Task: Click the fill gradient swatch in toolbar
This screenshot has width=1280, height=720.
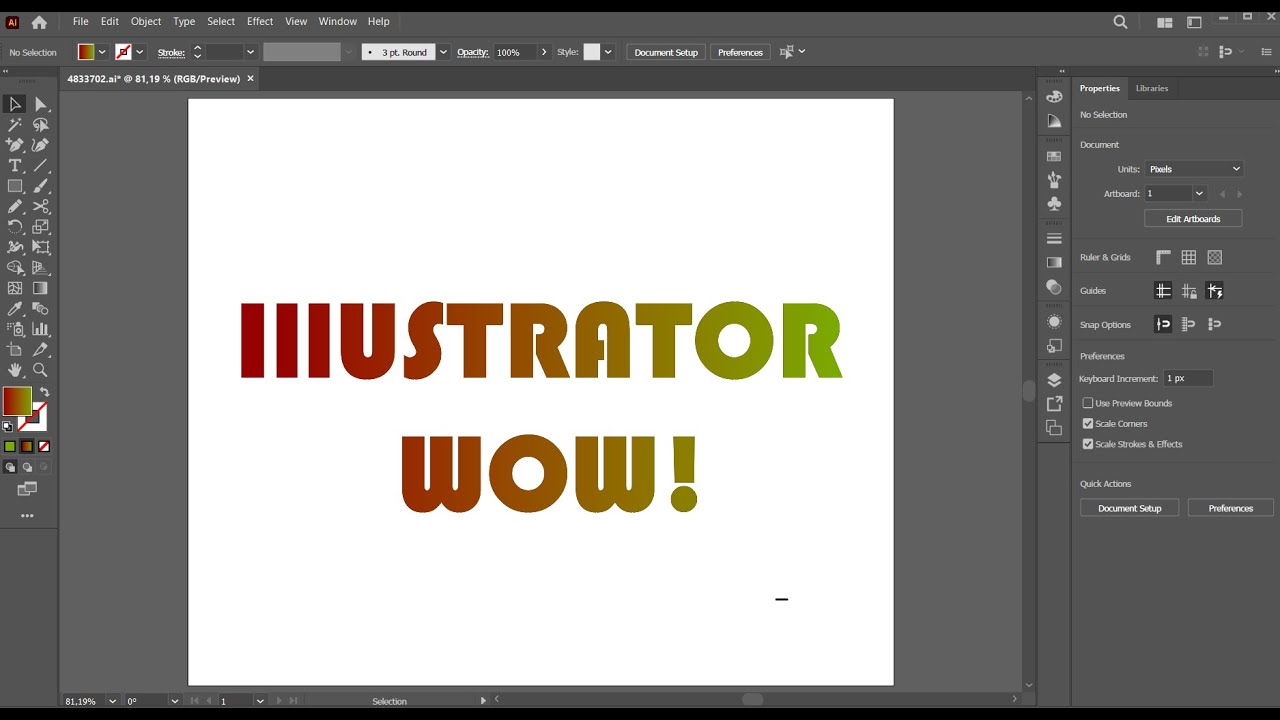Action: coord(17,401)
